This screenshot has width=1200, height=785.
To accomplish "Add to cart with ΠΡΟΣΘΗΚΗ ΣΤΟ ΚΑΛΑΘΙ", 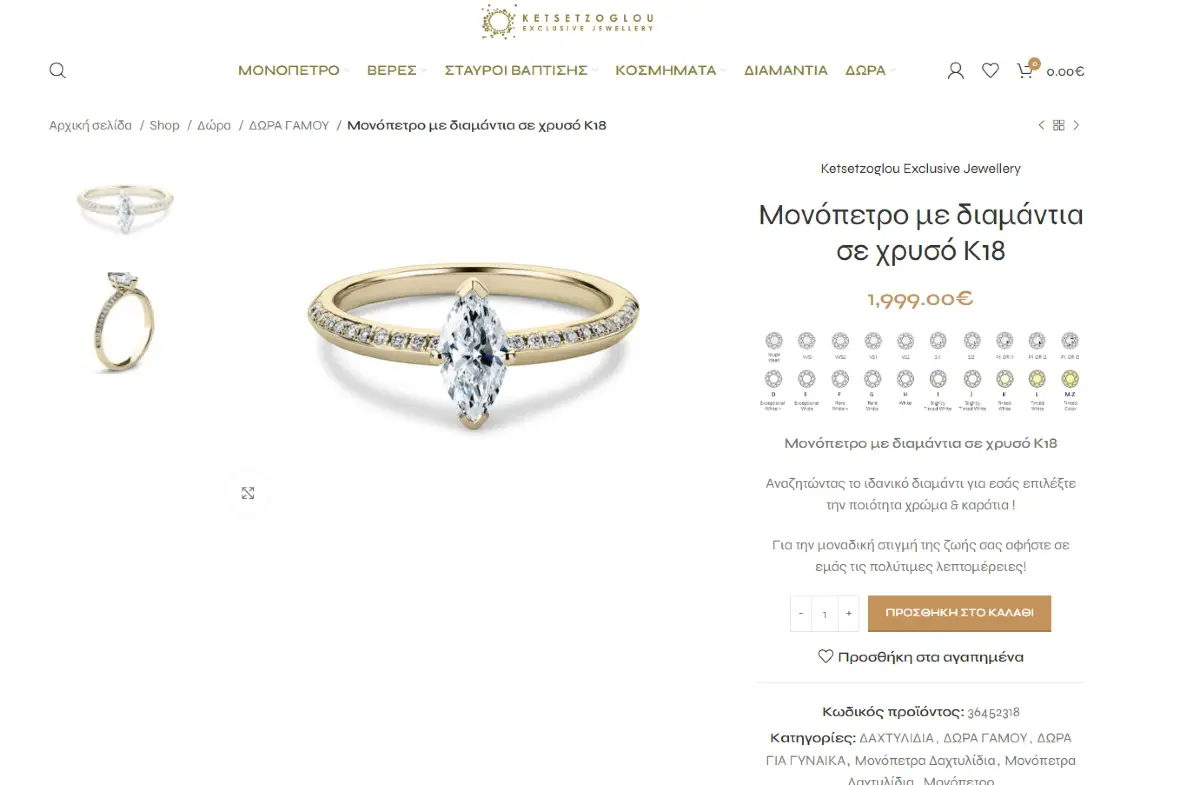I will [959, 614].
